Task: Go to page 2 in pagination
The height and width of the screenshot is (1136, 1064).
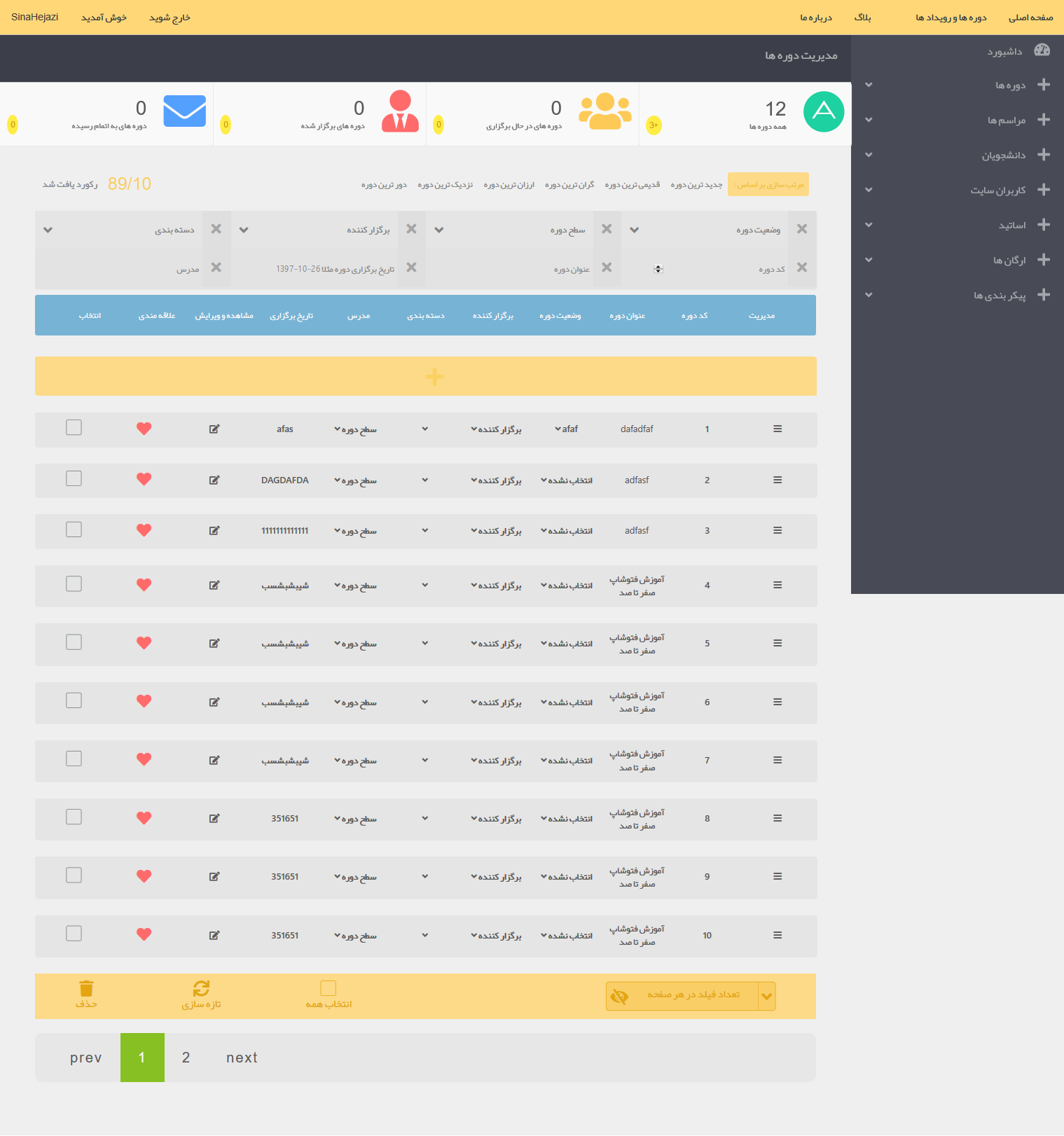Action: tap(186, 1058)
